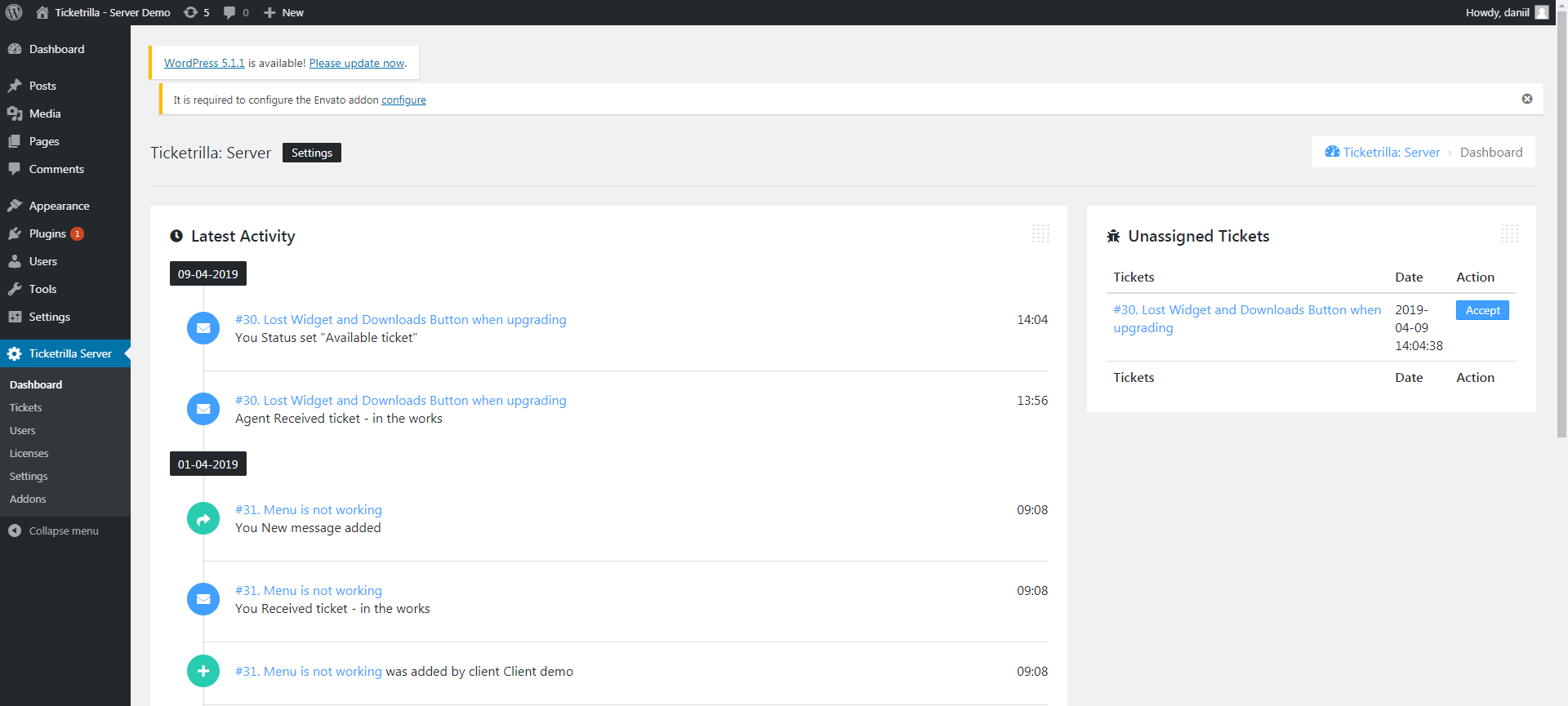The width and height of the screenshot is (1568, 706).
Task: Open #31 link added by client demo
Action: pyautogui.click(x=309, y=671)
